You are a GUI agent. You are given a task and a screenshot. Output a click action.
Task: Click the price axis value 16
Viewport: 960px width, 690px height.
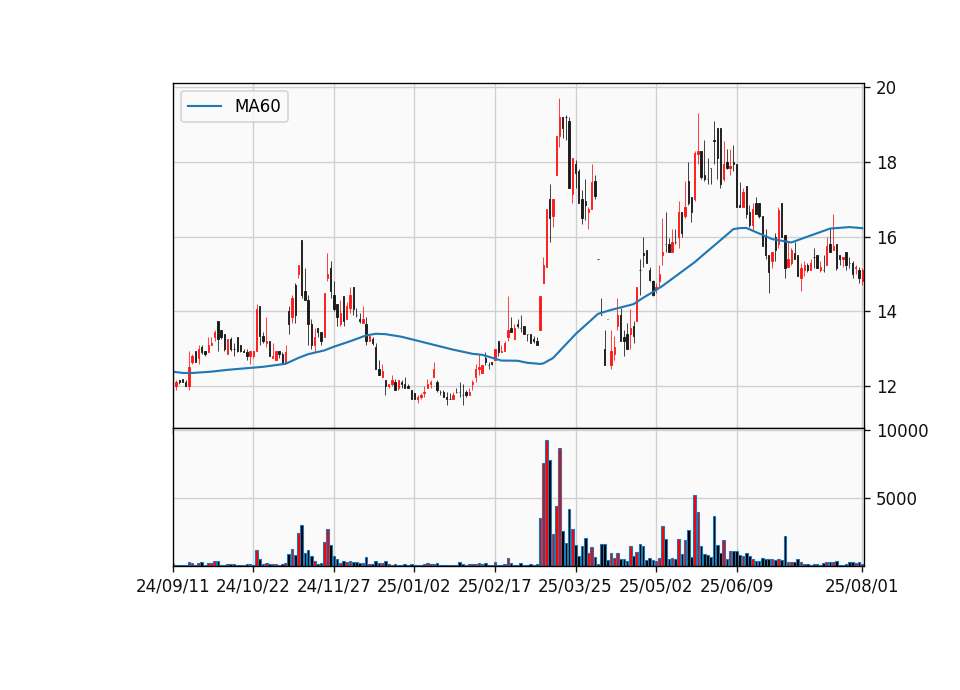click(x=886, y=238)
